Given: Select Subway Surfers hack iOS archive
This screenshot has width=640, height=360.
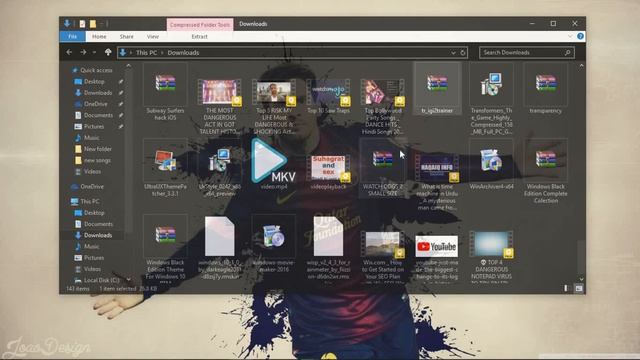Looking at the screenshot, I should 165,92.
